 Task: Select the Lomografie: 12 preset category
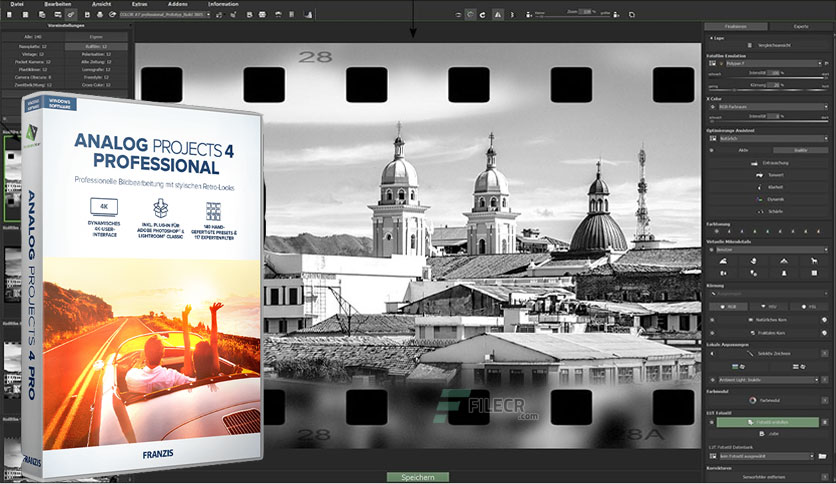[x=97, y=69]
